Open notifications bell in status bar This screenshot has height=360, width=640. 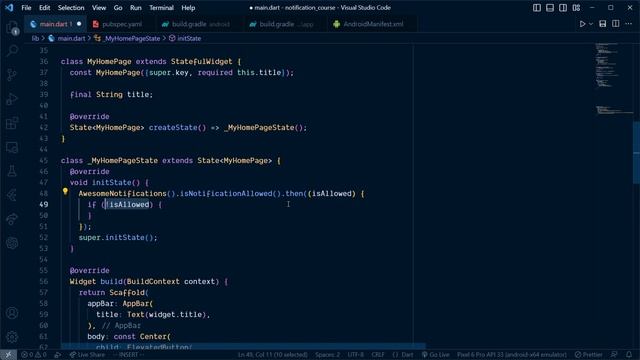629,355
